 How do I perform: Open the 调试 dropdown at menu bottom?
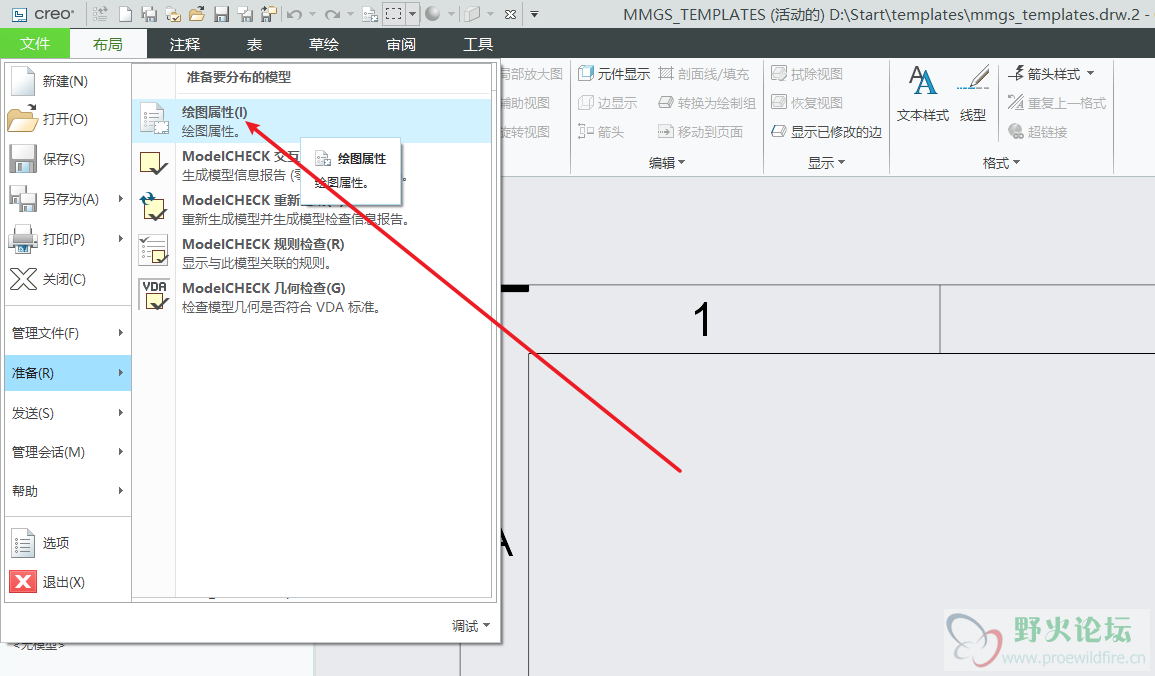point(471,626)
